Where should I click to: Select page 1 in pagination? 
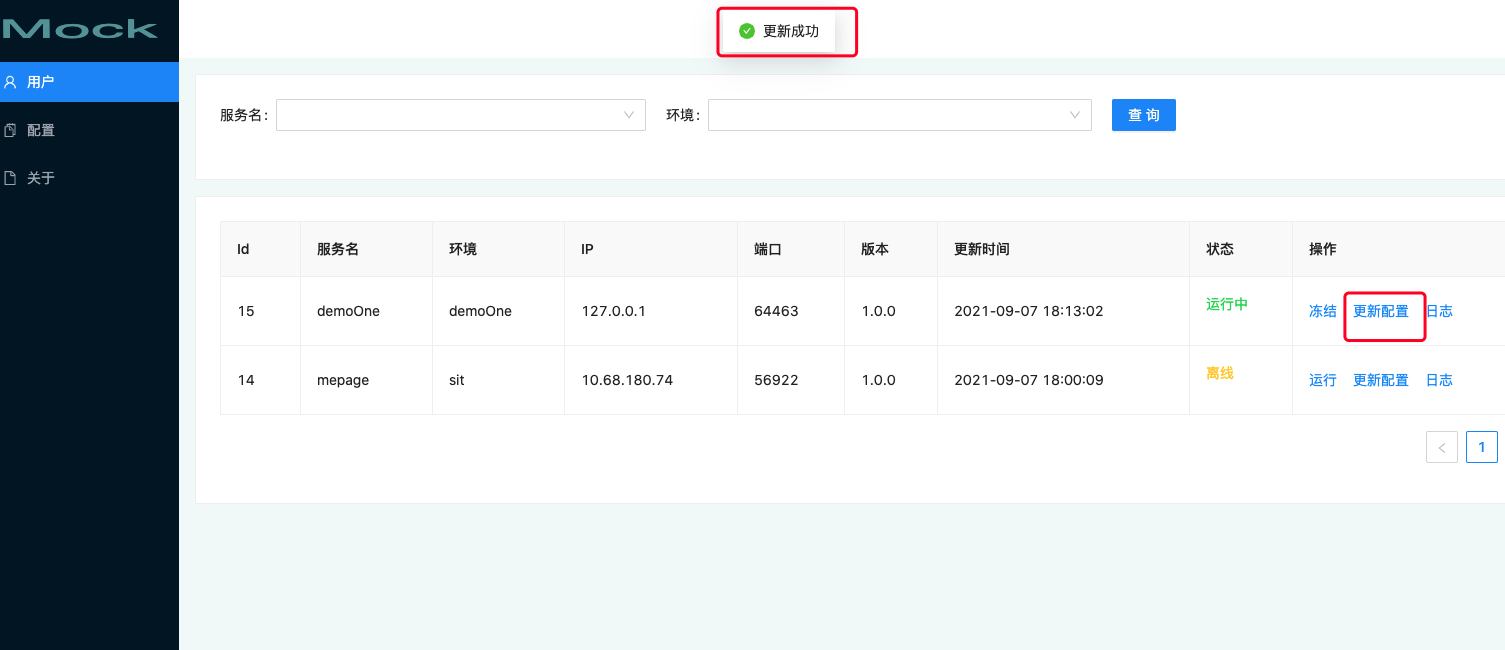1481,447
